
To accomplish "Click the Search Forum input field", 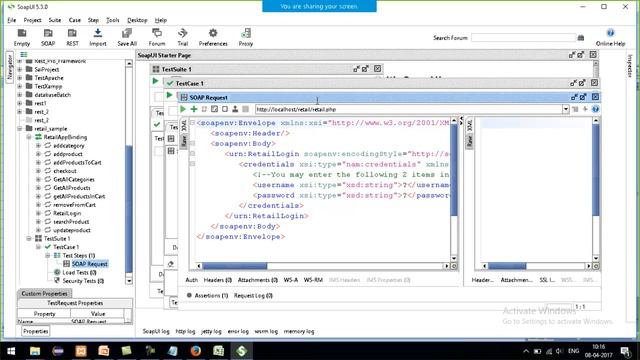I will tap(523, 38).
